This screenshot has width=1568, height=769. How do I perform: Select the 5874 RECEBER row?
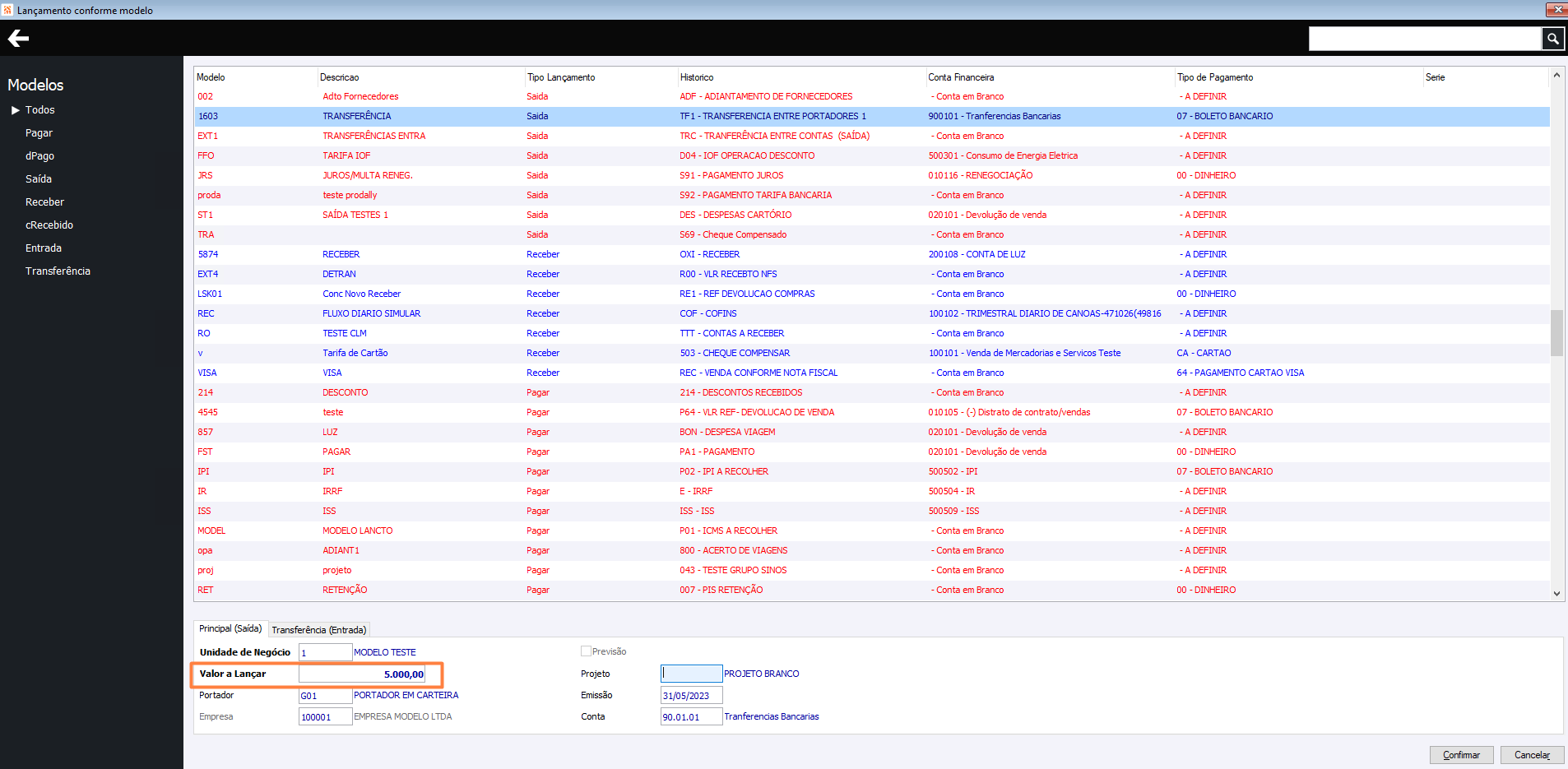tap(872, 255)
